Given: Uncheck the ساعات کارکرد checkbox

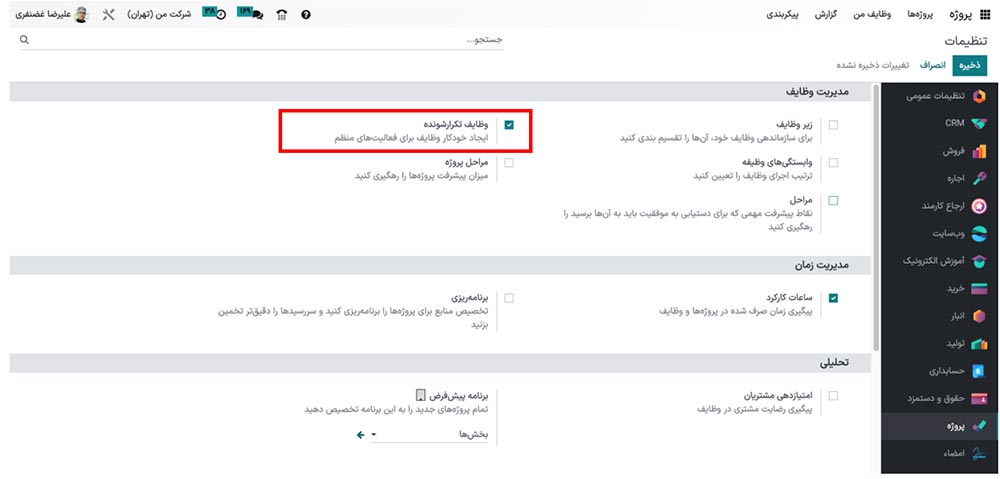Looking at the screenshot, I should click(x=833, y=298).
